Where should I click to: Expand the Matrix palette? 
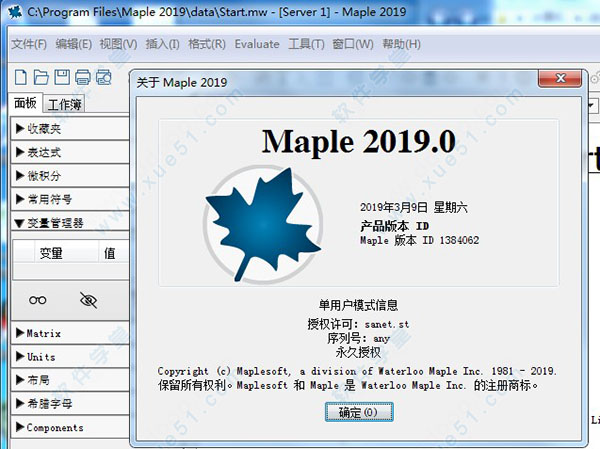pyautogui.click(x=70, y=333)
